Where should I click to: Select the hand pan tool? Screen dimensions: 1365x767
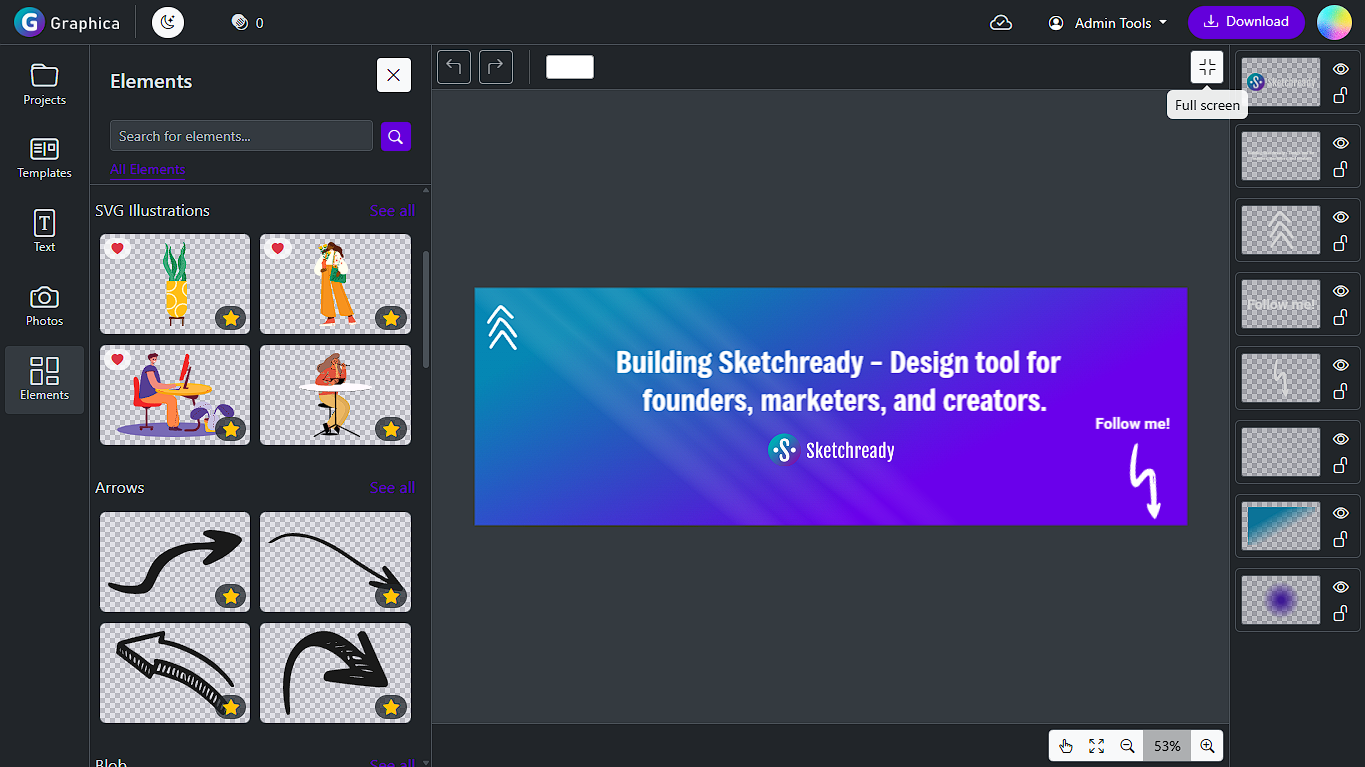pos(1066,746)
